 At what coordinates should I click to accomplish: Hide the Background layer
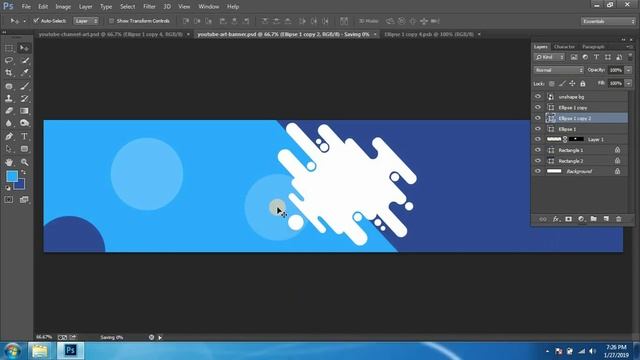click(x=538, y=171)
